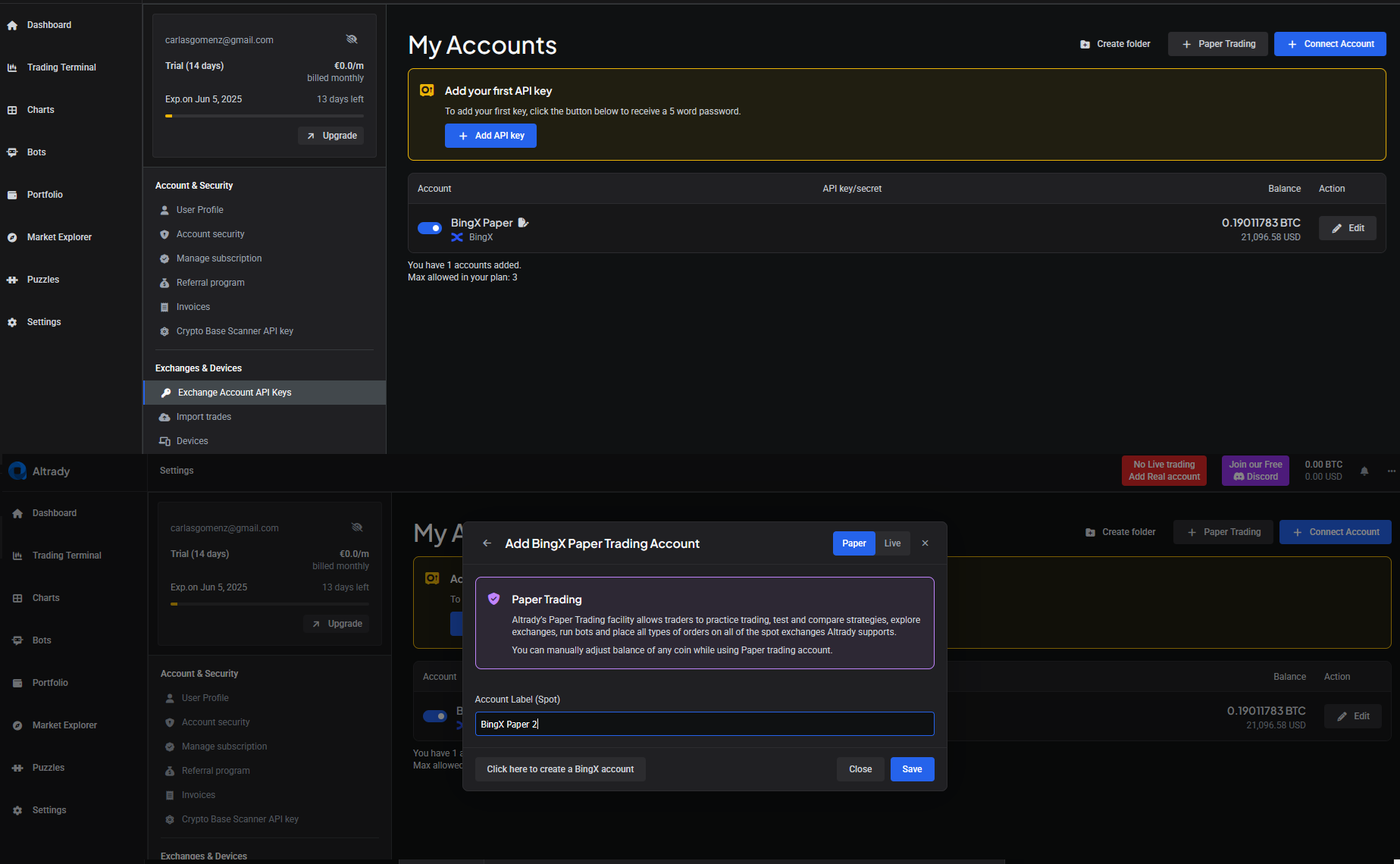Select the Paper tab in the dialog
This screenshot has height=864, width=1400.
pos(854,543)
